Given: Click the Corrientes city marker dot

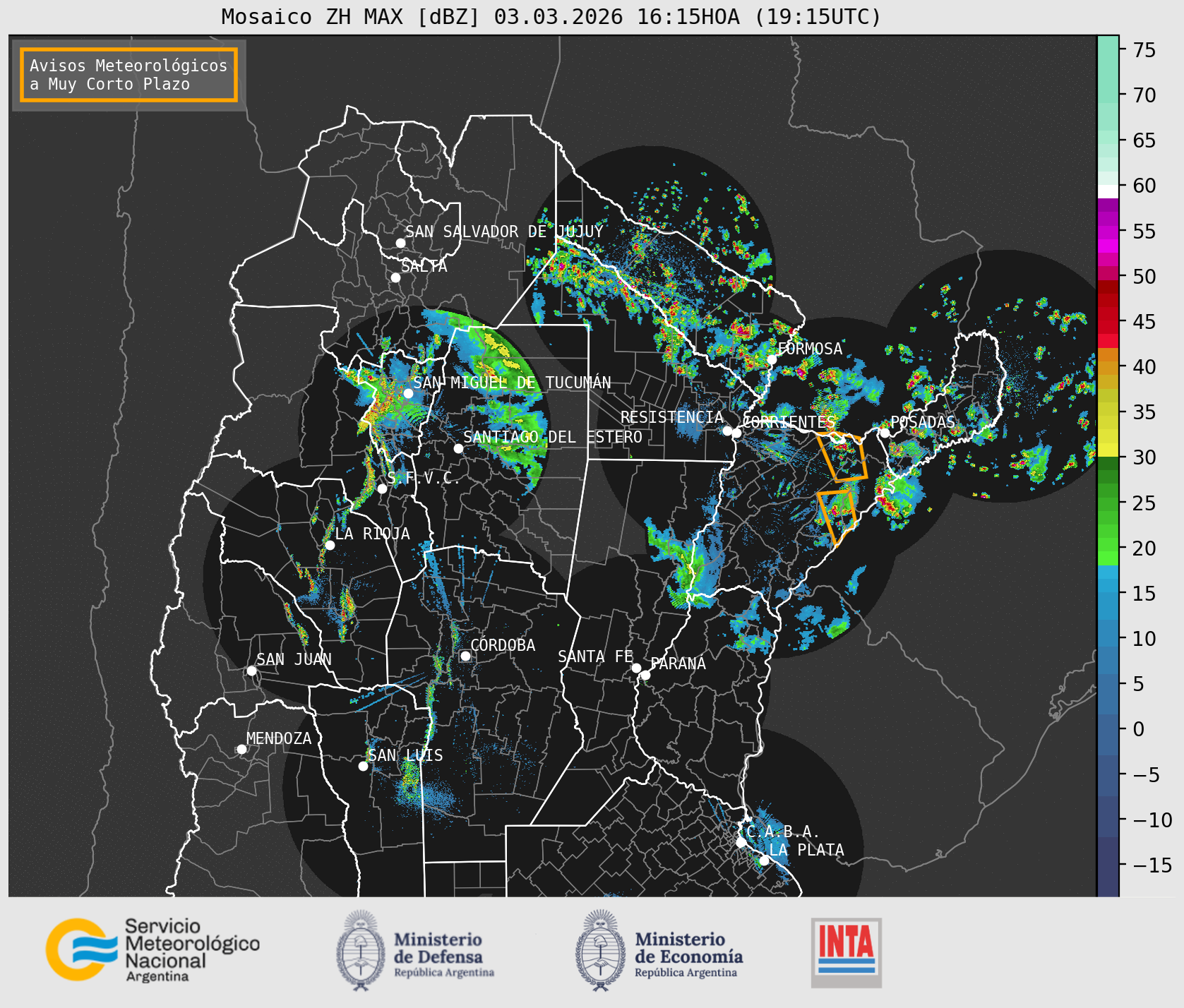Looking at the screenshot, I should click(736, 433).
